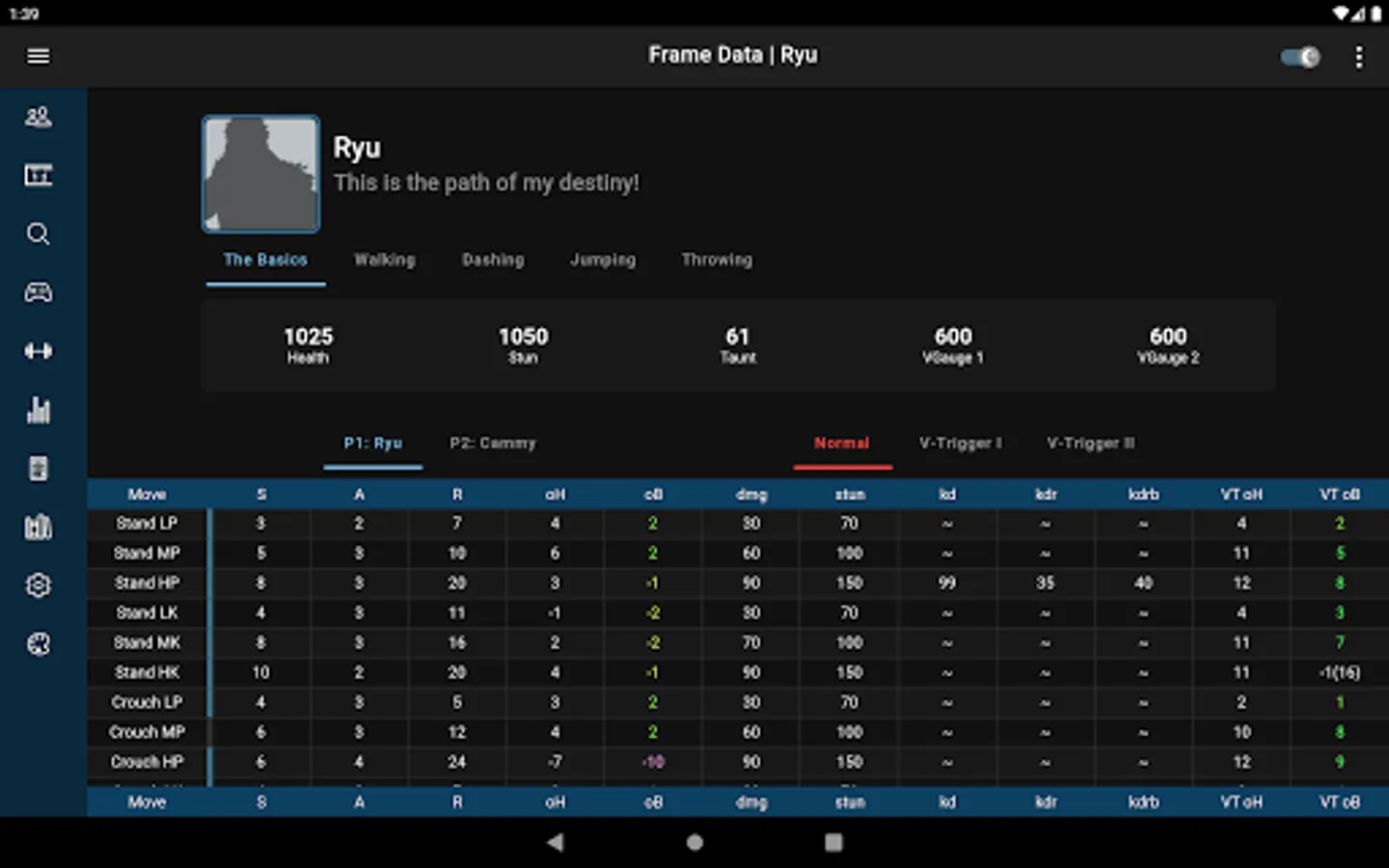
Task: Select the Crouch HP move row
Action: click(x=738, y=762)
